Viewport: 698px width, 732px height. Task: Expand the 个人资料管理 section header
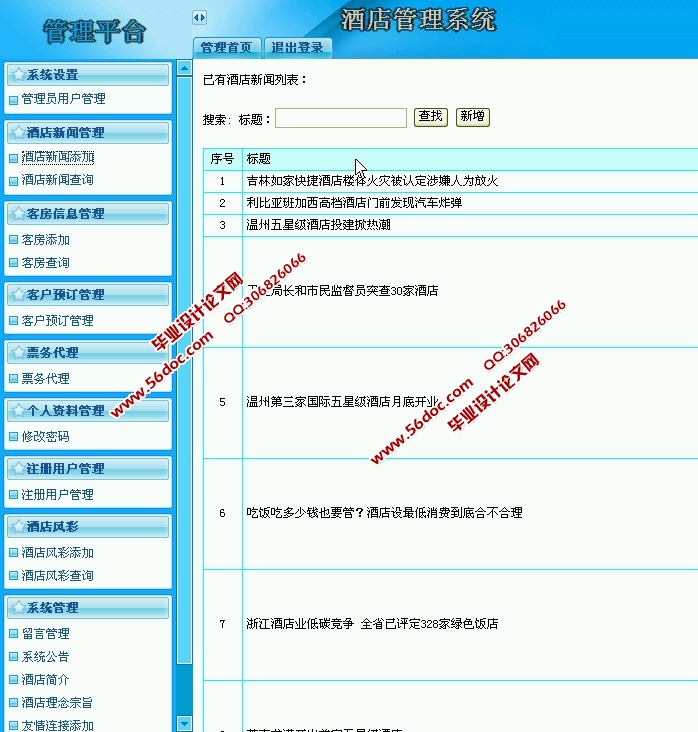(88, 411)
